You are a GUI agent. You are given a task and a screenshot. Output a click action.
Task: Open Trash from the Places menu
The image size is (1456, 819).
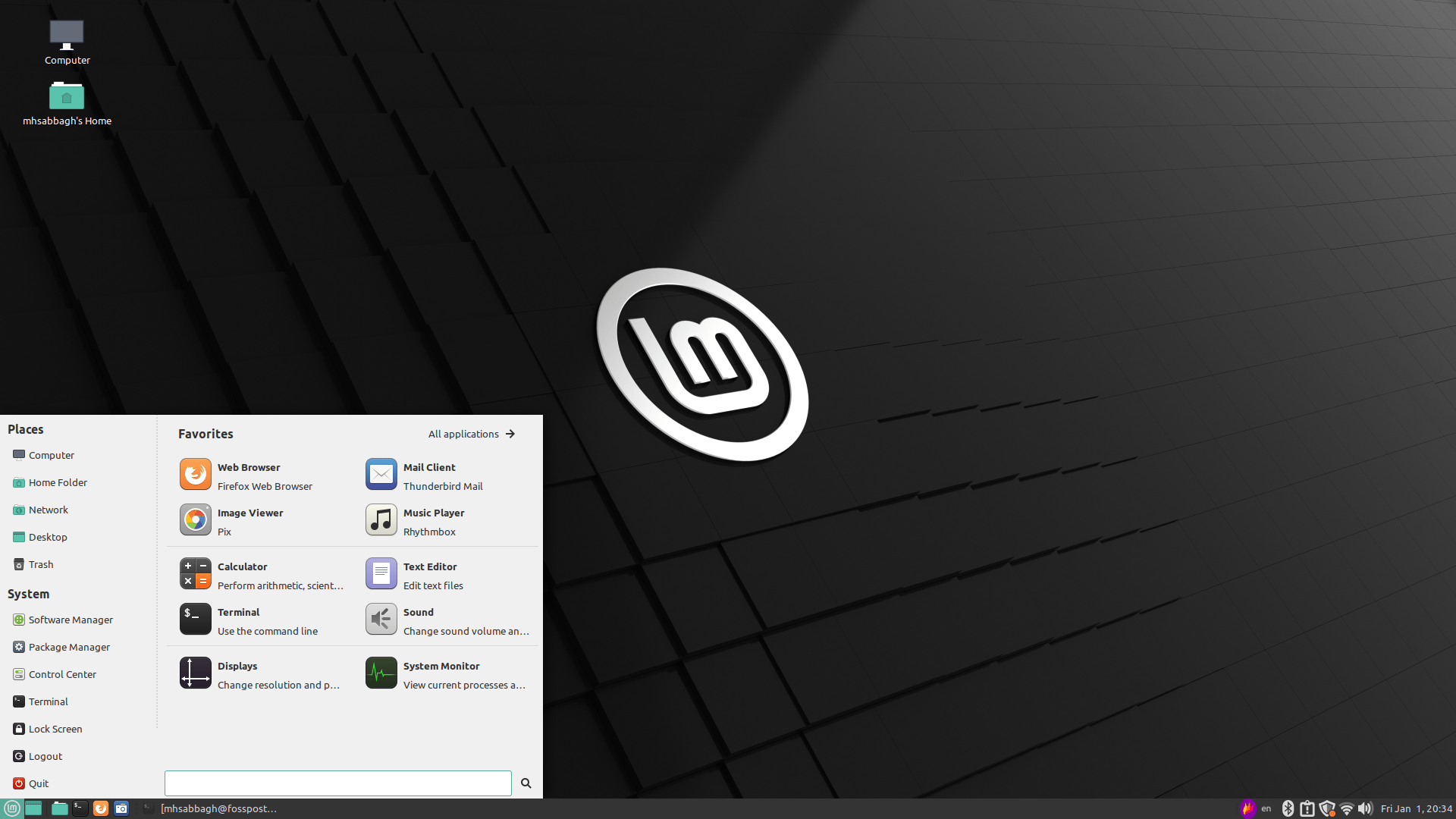coord(41,564)
